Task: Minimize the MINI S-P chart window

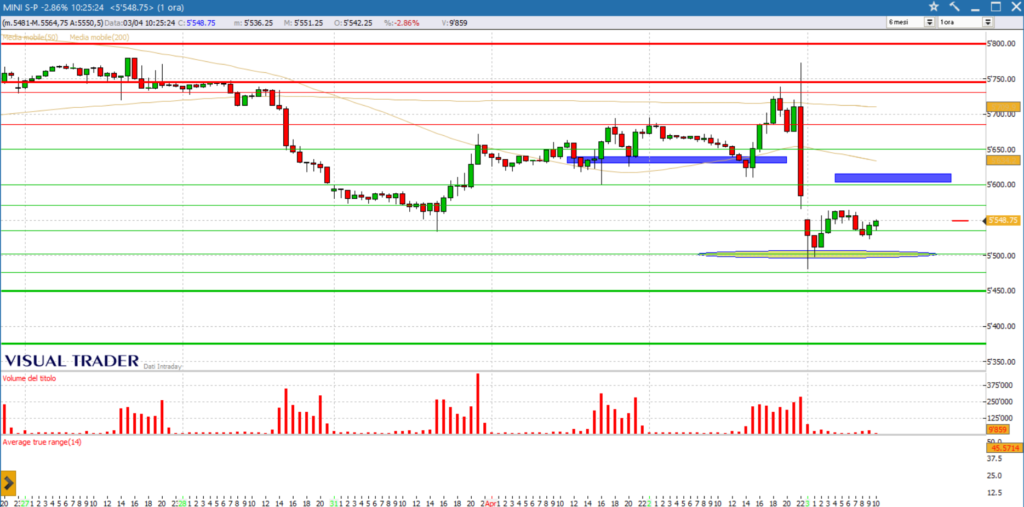Action: tap(975, 7)
